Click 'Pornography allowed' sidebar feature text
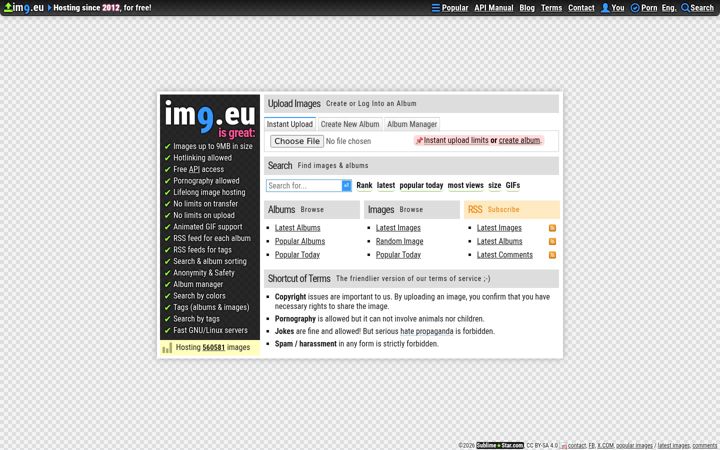Viewport: 720px width, 450px height. click(x=206, y=180)
